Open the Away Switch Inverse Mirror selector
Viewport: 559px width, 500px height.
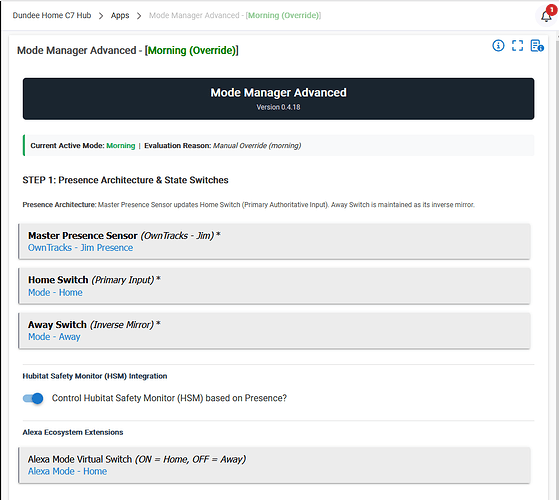(274, 331)
